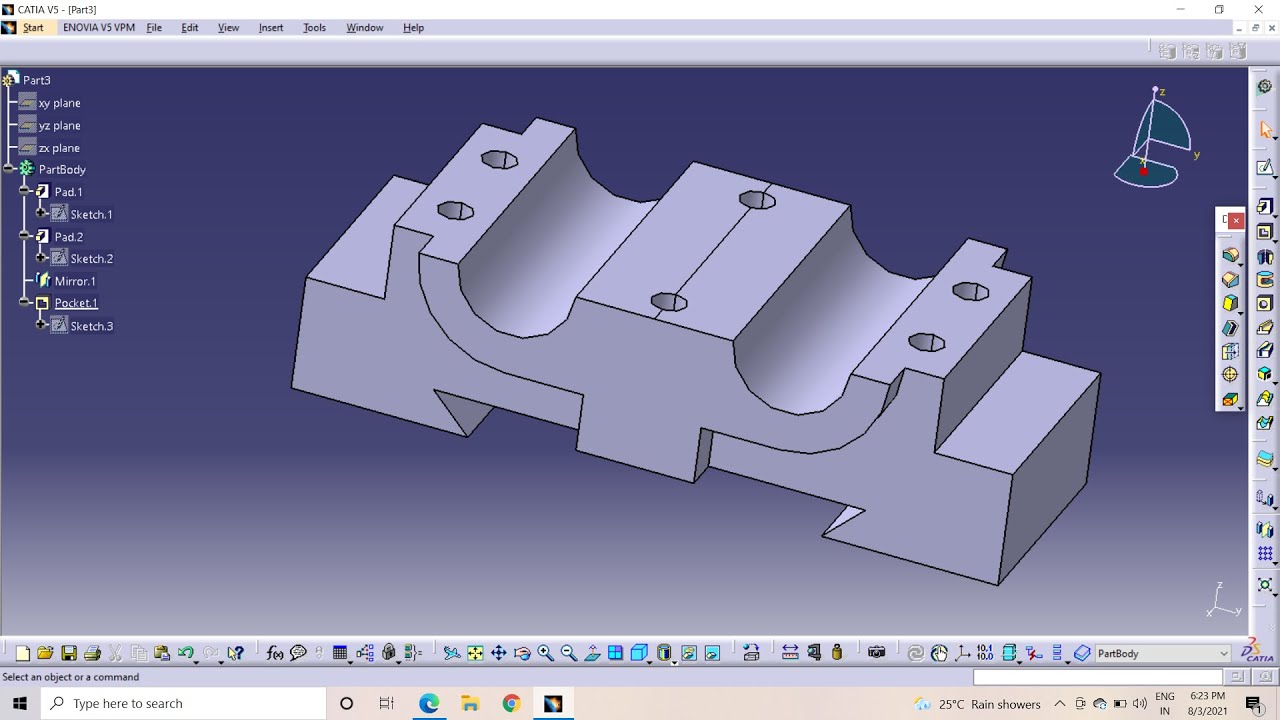Select the Pad tool in right toolbar

[1265, 206]
